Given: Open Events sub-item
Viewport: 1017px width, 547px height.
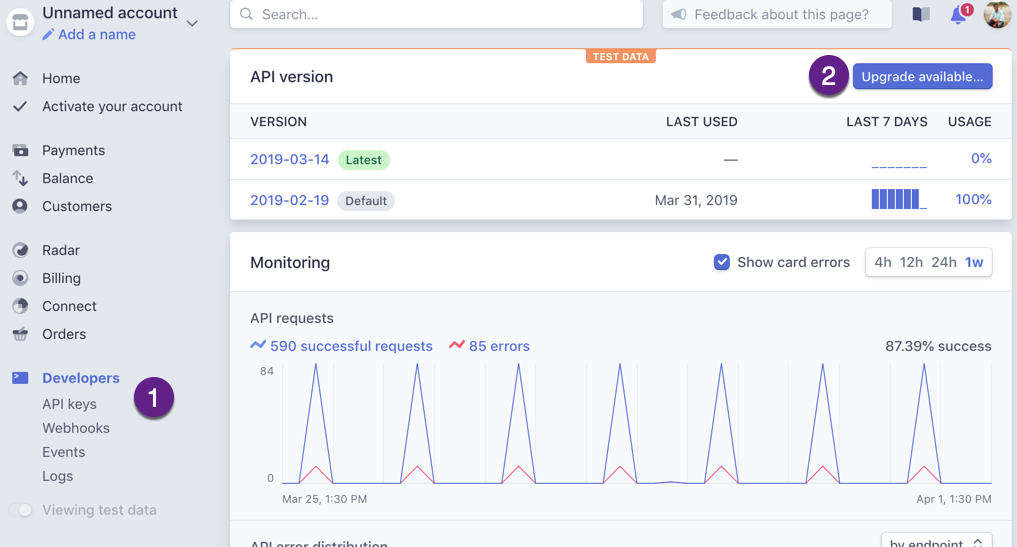Looking at the screenshot, I should 64,452.
